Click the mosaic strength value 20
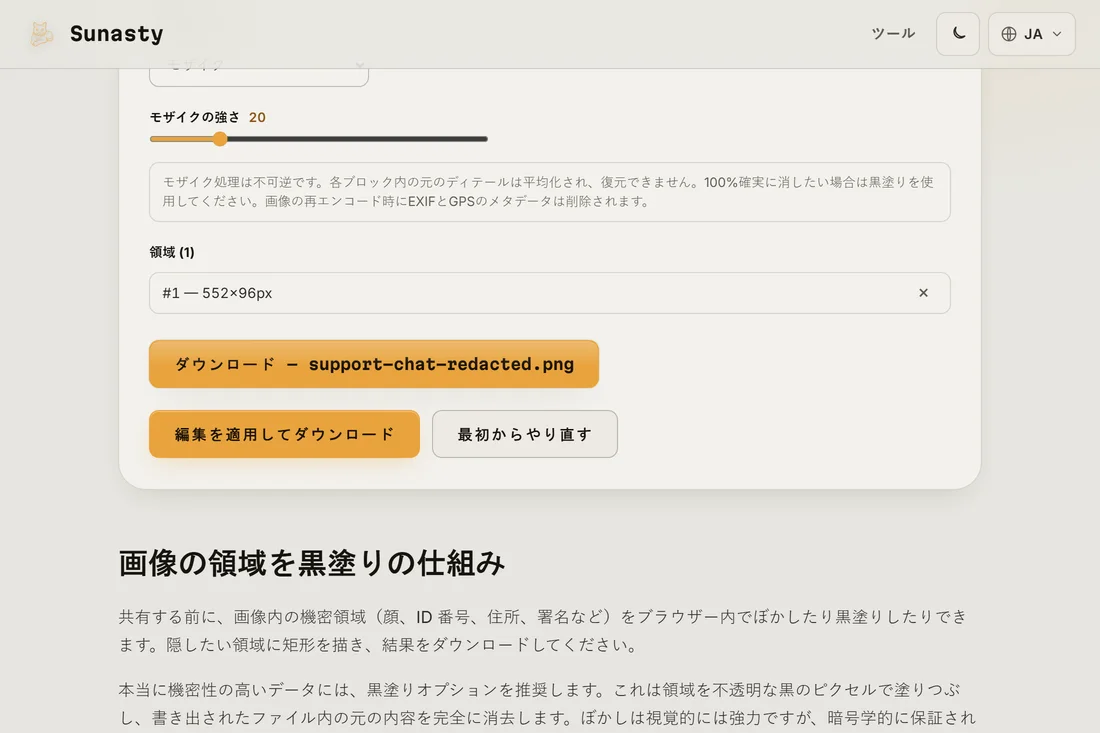Screen dimensions: 1100x733 tap(257, 117)
